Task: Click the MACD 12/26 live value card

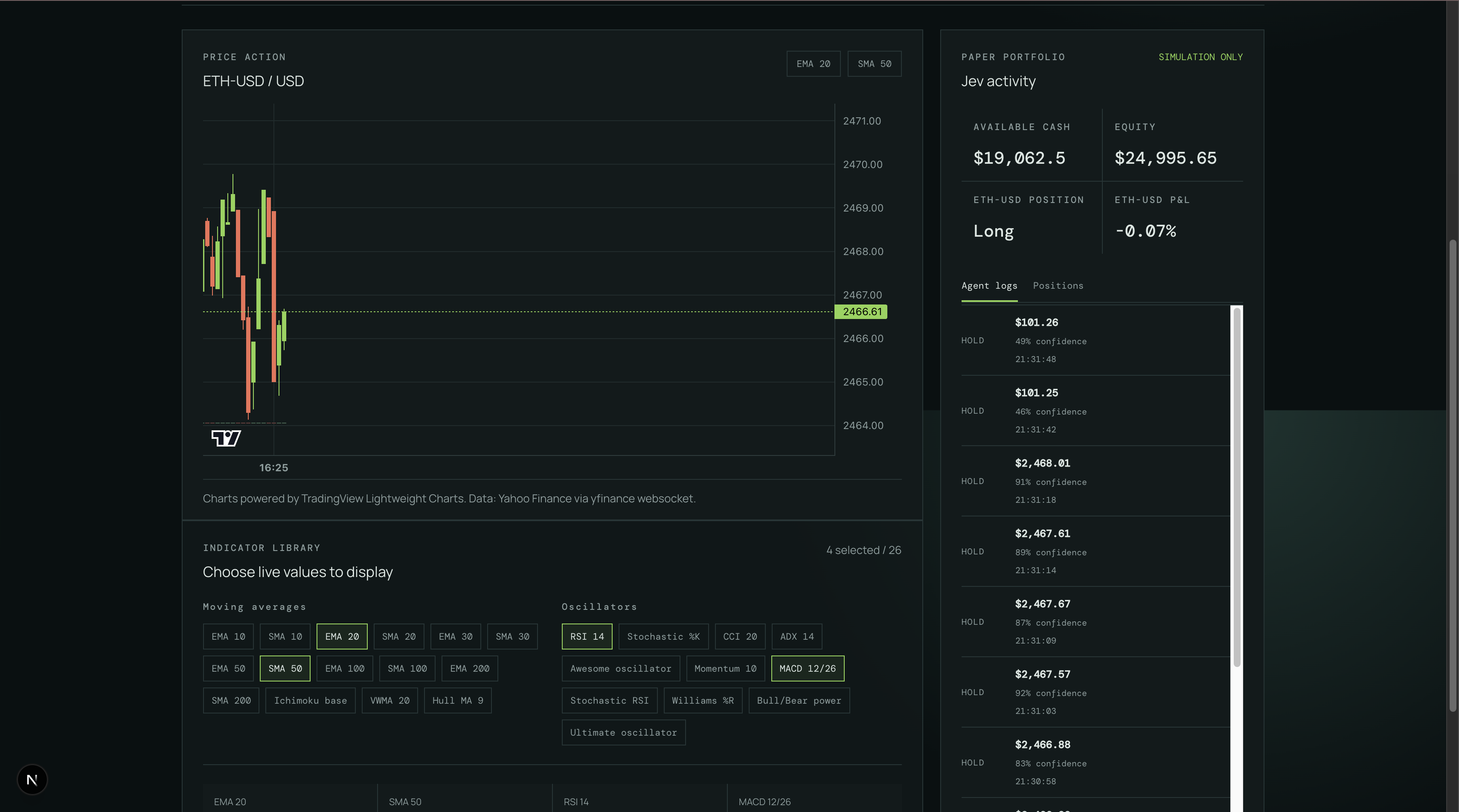Action: click(x=814, y=798)
